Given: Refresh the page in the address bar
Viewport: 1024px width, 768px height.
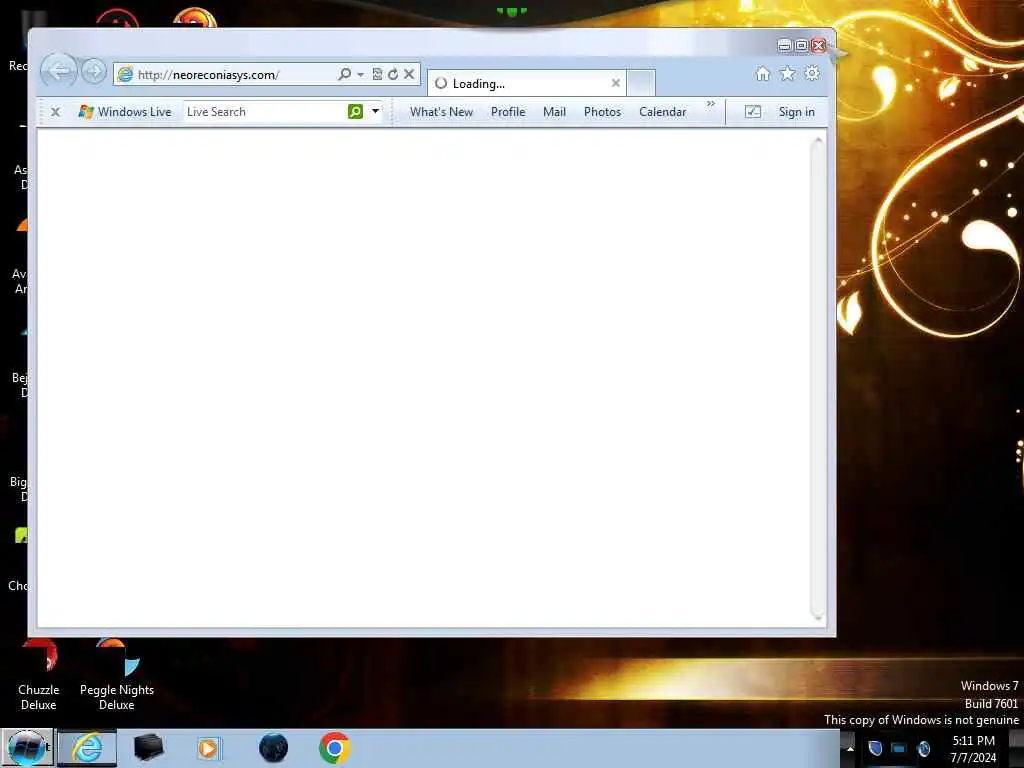Looking at the screenshot, I should click(x=393, y=74).
